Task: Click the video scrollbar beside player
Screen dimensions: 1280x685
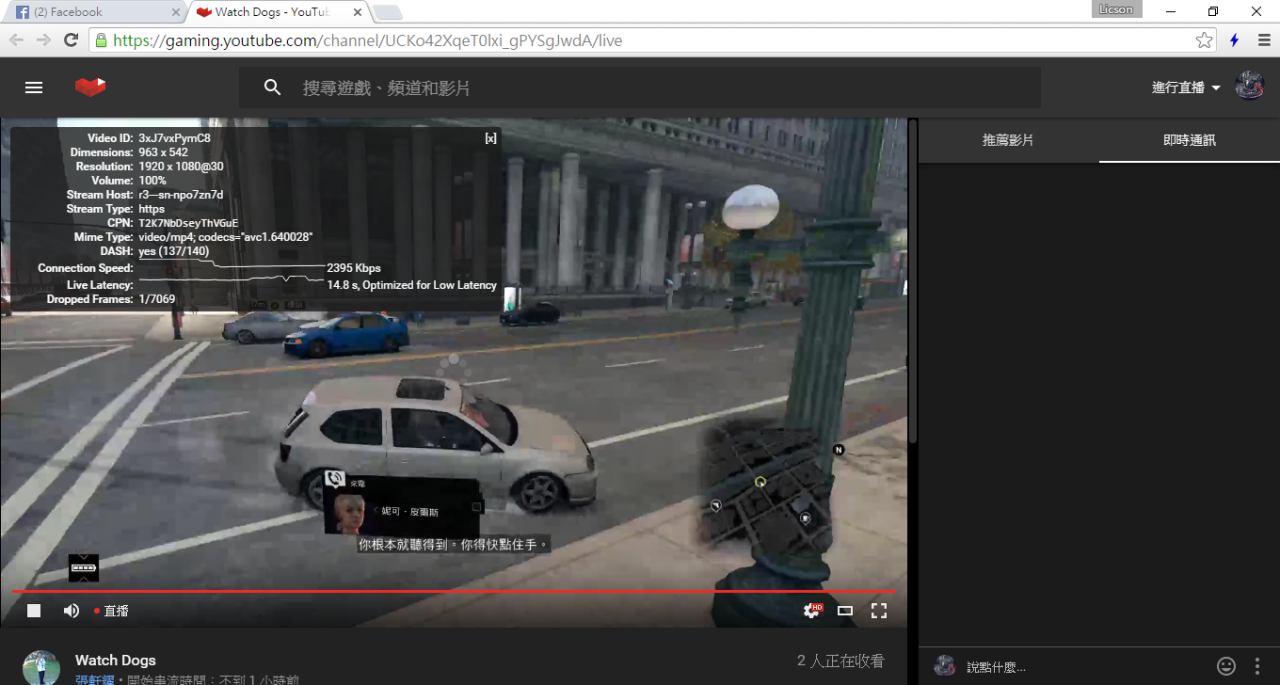Action: click(x=912, y=280)
